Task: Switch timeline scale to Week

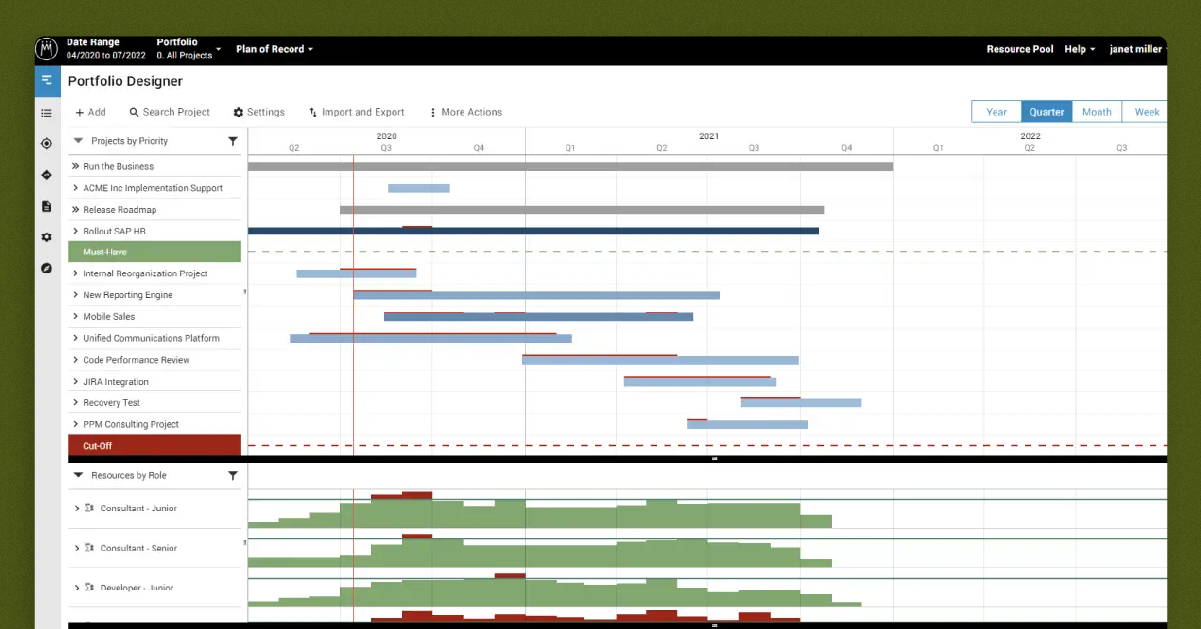Action: point(1146,112)
